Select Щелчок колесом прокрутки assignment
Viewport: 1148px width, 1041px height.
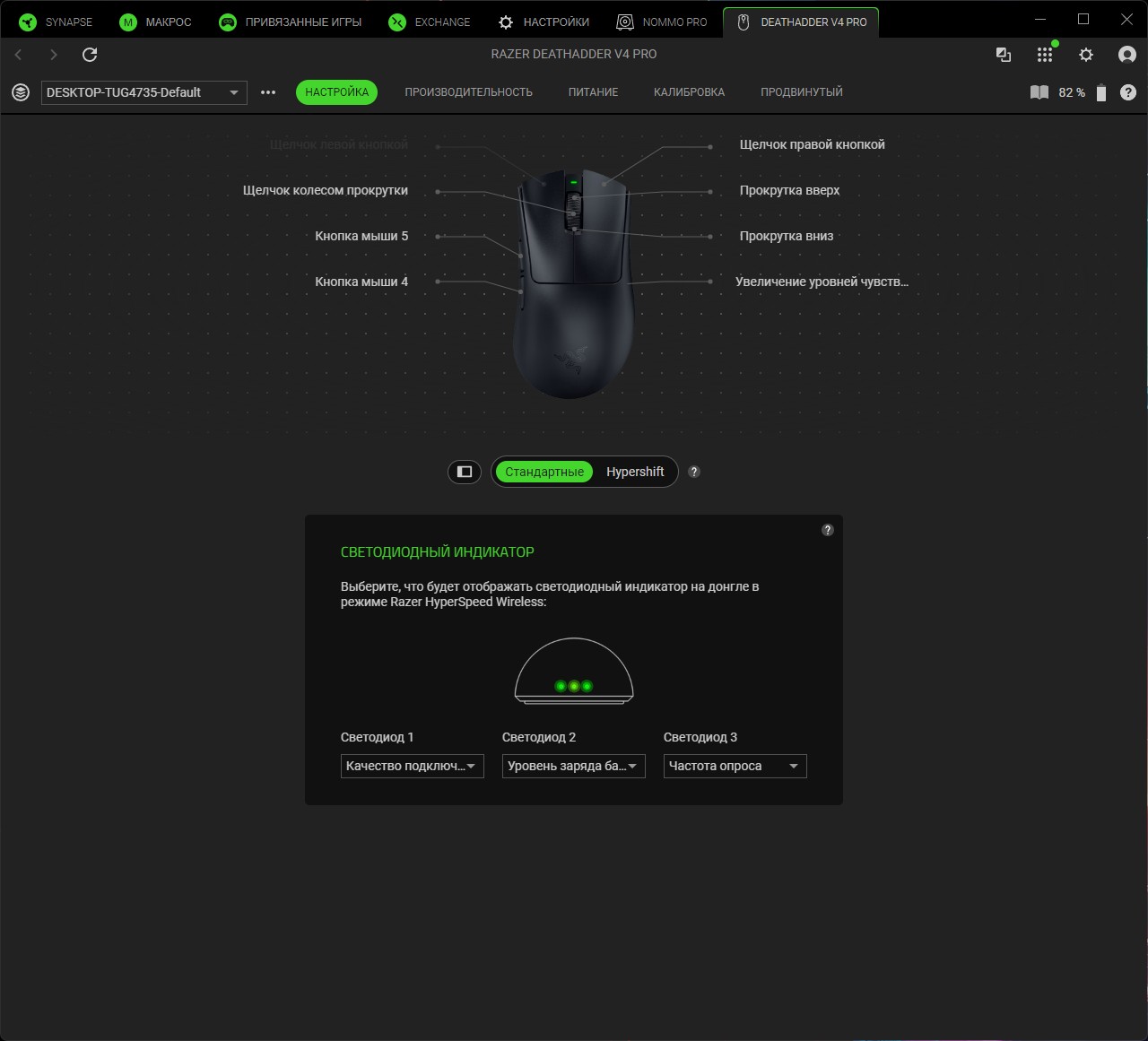coord(326,190)
